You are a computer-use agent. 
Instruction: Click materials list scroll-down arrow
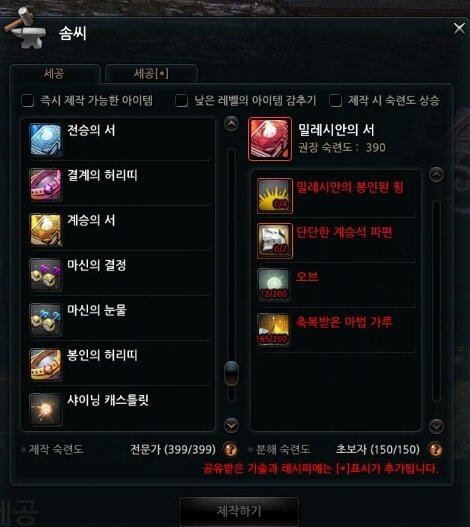(436, 426)
